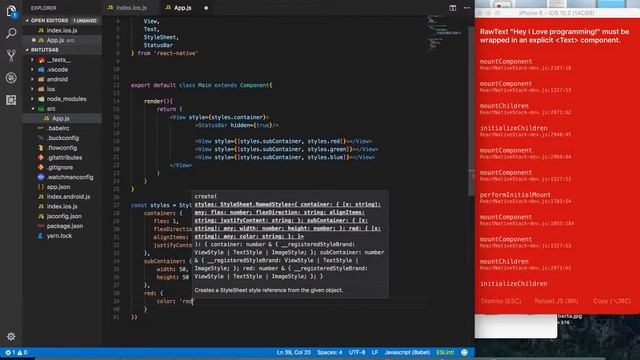Click the Ln 39, Col 20 status entry

[293, 352]
